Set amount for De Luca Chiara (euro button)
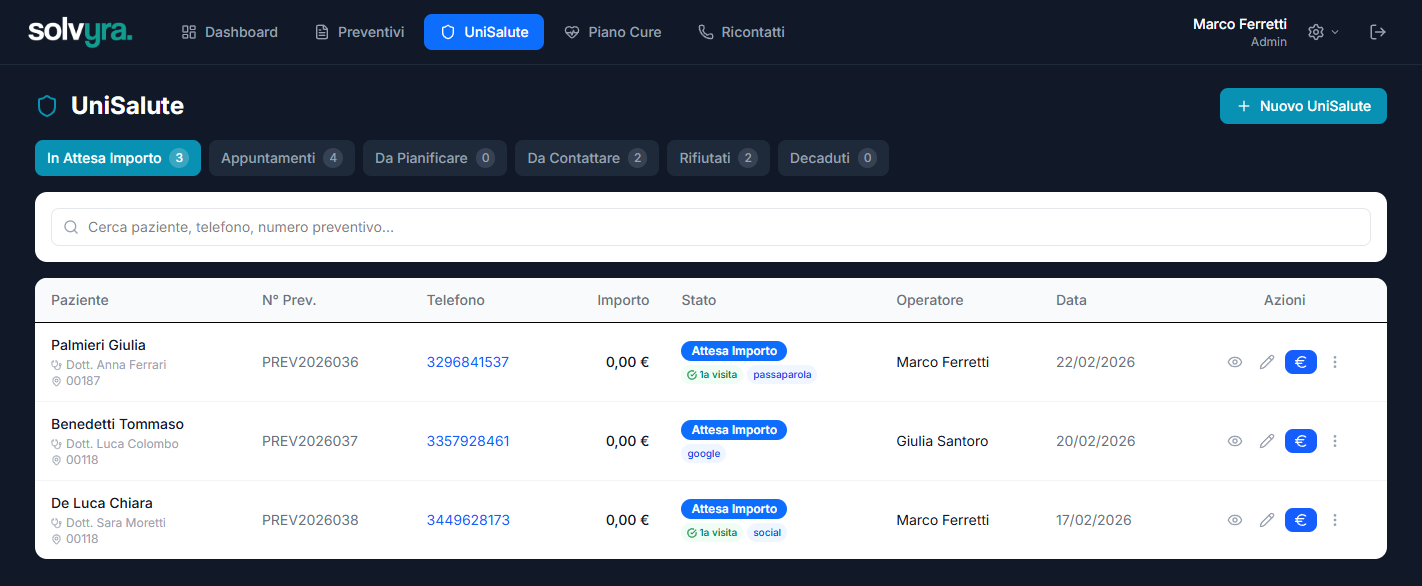 click(x=1301, y=520)
